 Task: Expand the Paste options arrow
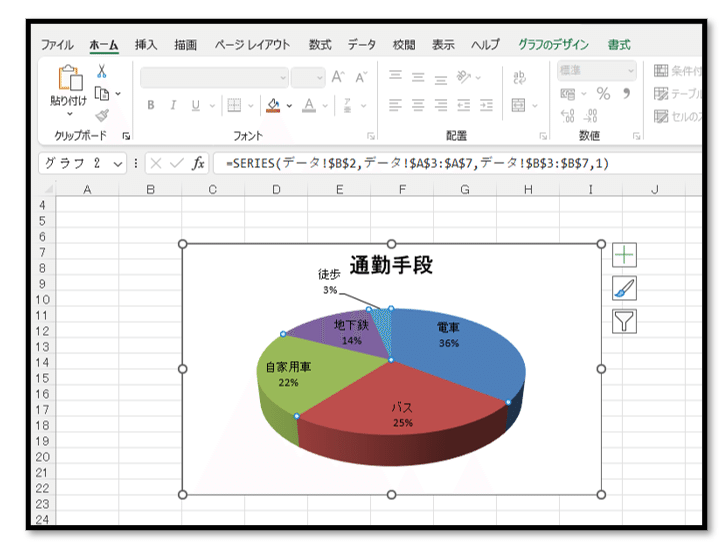(x=70, y=113)
